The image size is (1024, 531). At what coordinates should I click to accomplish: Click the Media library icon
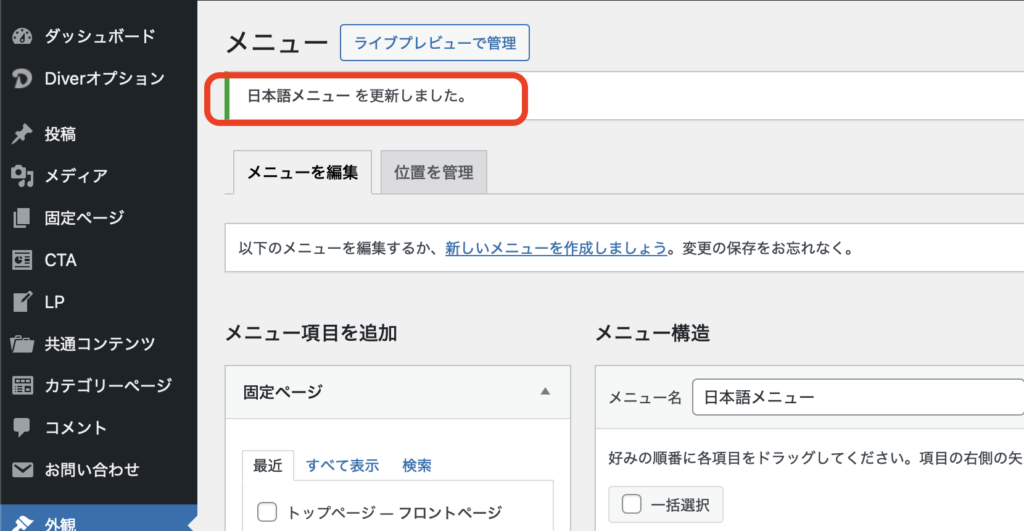[x=22, y=176]
